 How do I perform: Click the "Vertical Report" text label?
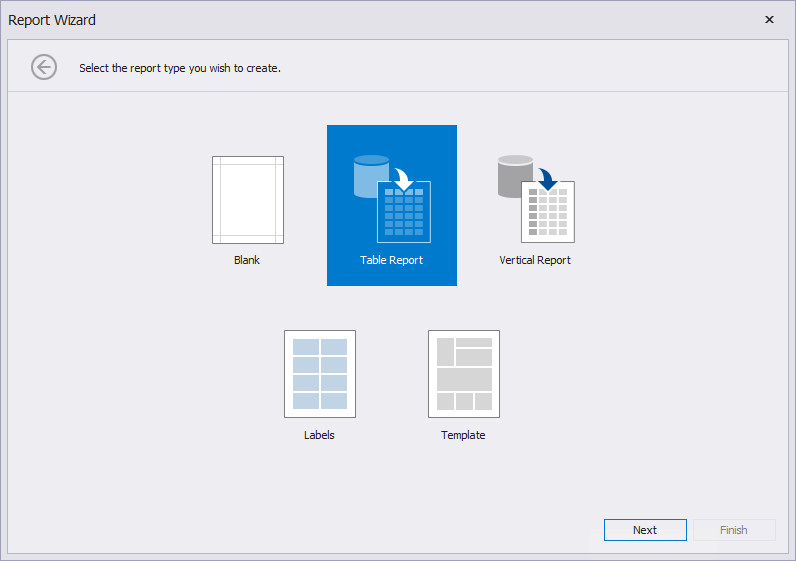point(535,260)
